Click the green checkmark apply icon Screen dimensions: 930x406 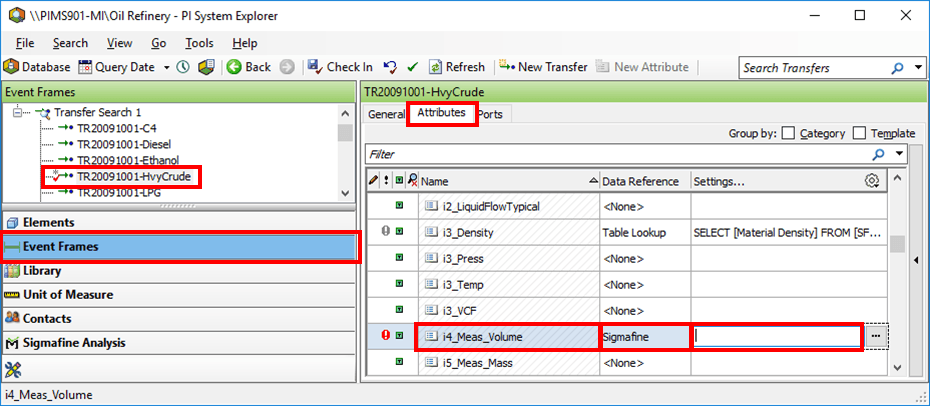413,67
